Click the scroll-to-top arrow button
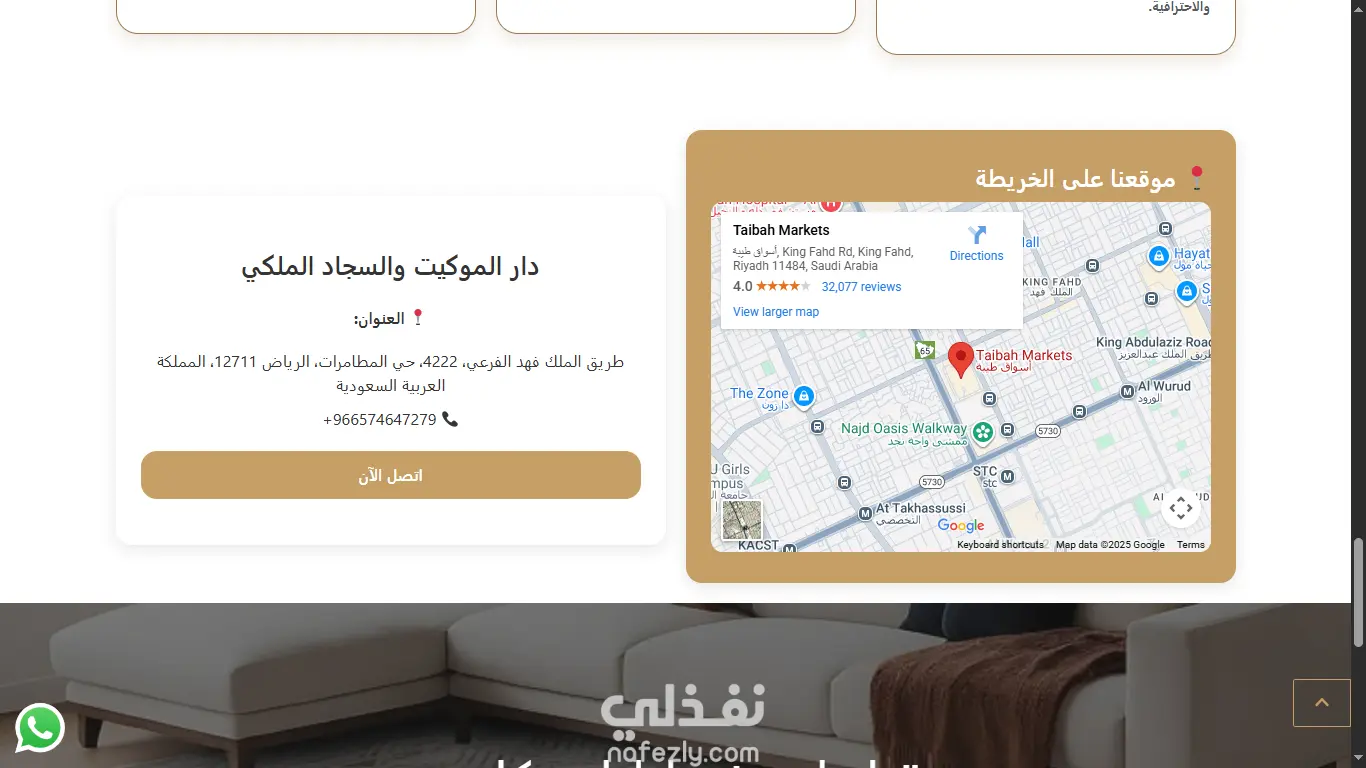1366x768 pixels. pyautogui.click(x=1322, y=703)
